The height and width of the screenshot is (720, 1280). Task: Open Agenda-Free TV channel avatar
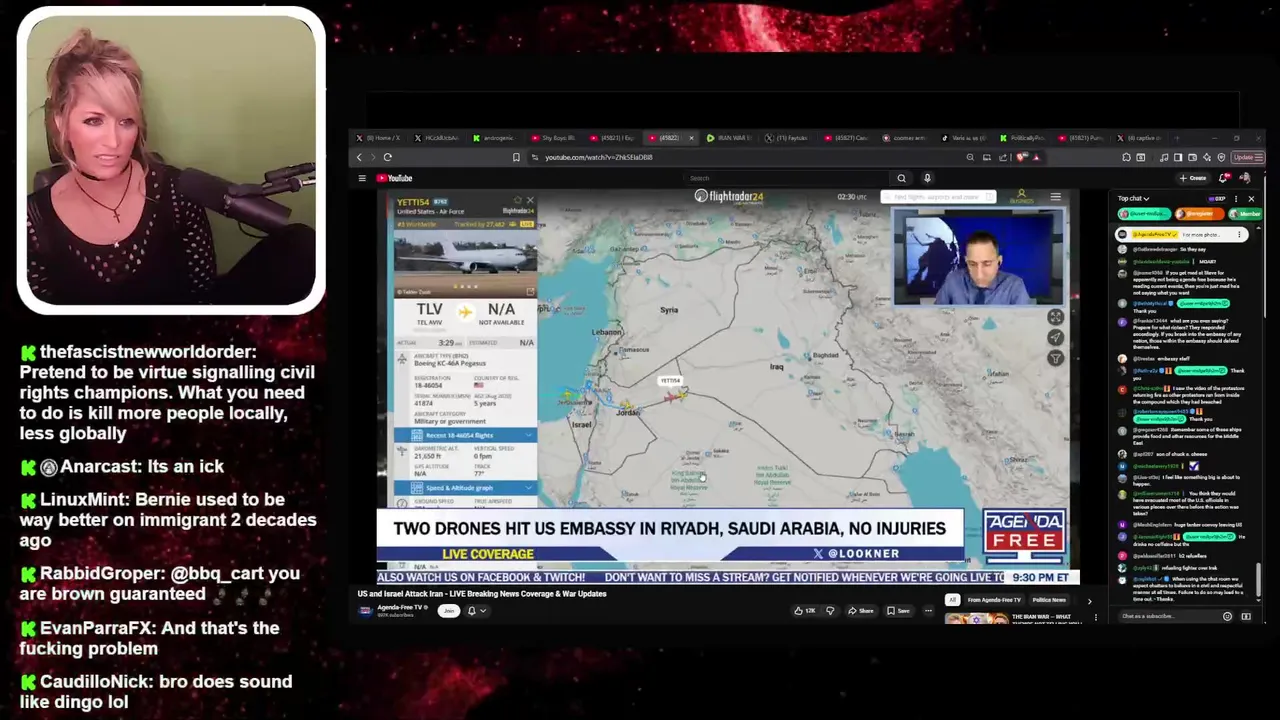coord(365,610)
